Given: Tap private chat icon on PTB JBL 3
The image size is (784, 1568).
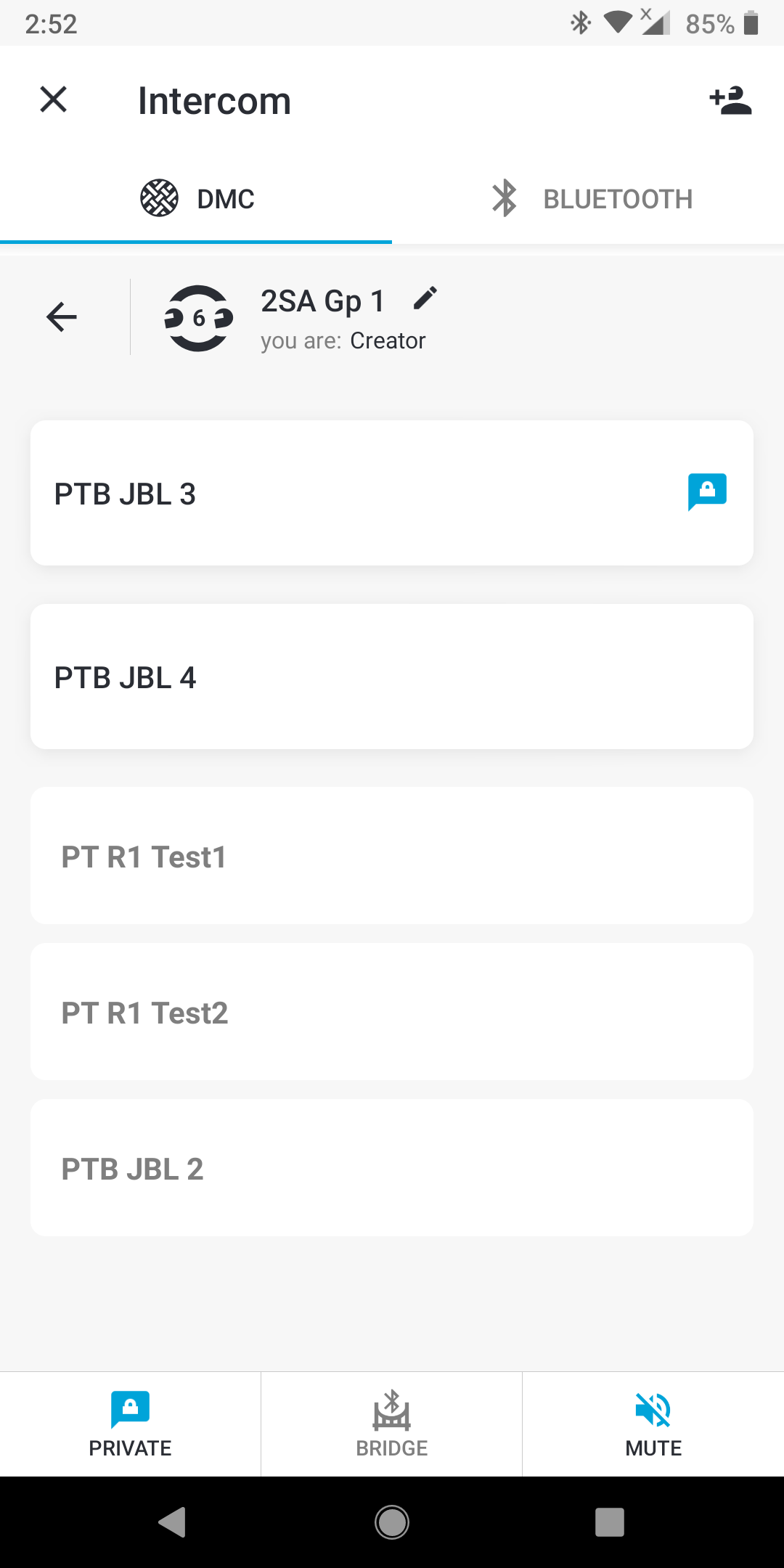Looking at the screenshot, I should [707, 492].
